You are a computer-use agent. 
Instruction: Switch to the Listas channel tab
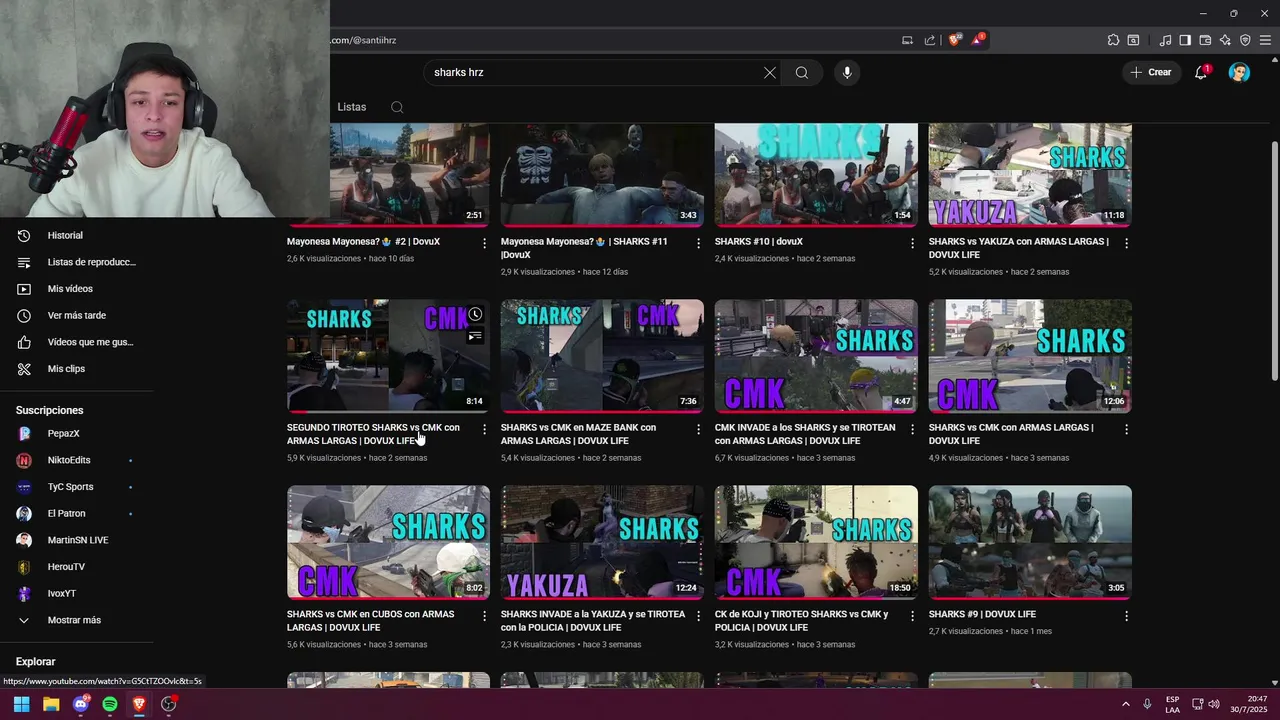pos(352,107)
